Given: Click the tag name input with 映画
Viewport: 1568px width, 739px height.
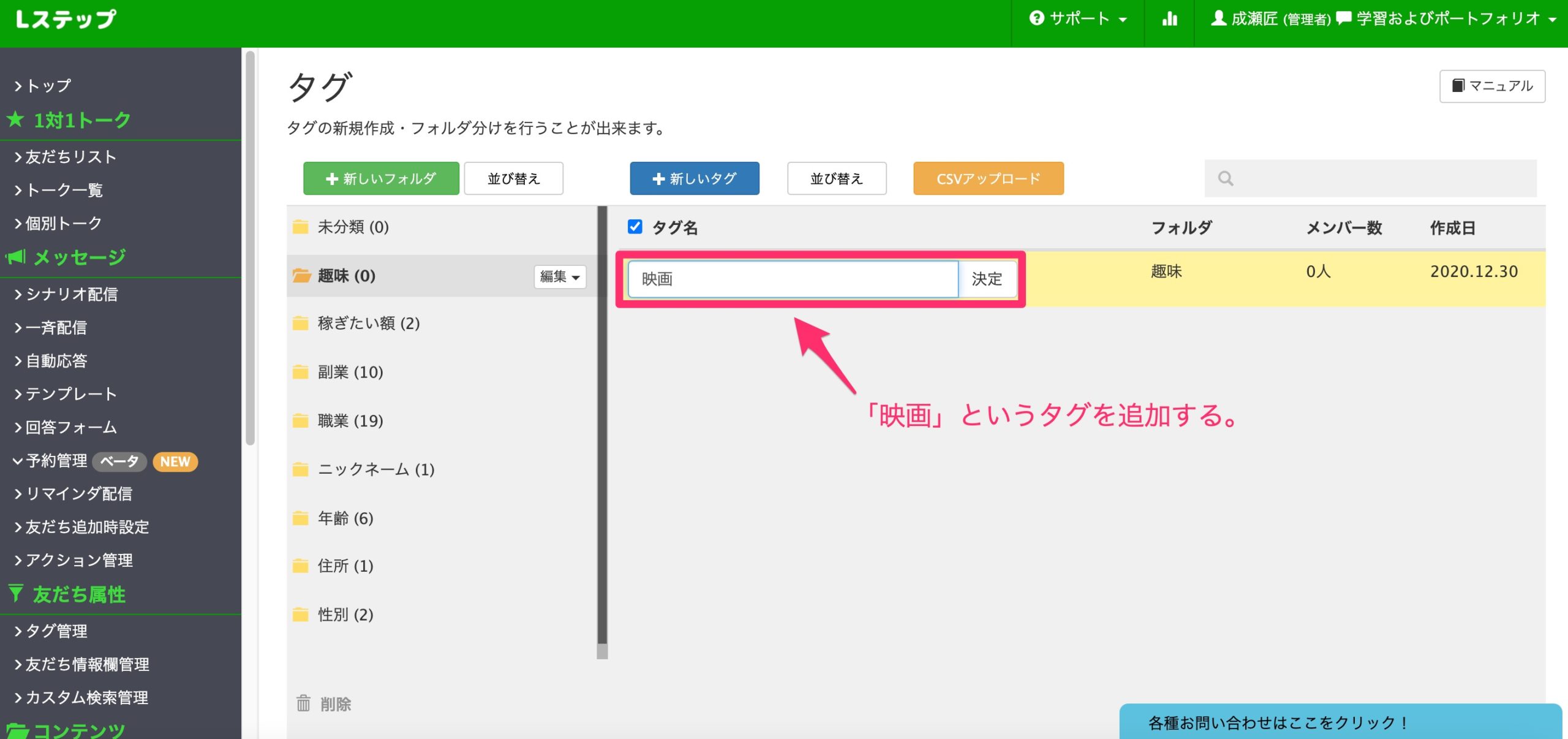Looking at the screenshot, I should 793,279.
